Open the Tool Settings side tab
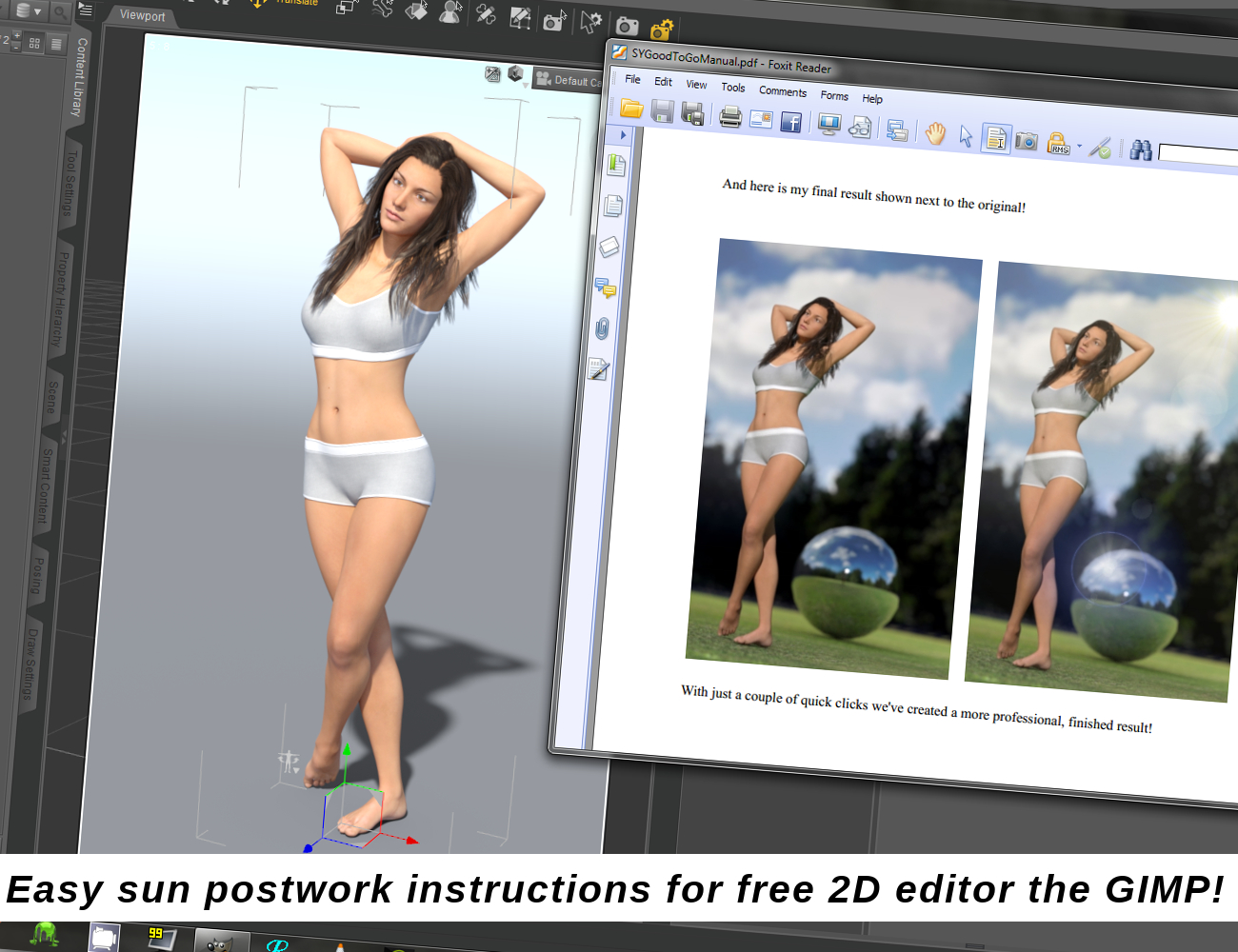This screenshot has height=952, width=1238. click(70, 183)
